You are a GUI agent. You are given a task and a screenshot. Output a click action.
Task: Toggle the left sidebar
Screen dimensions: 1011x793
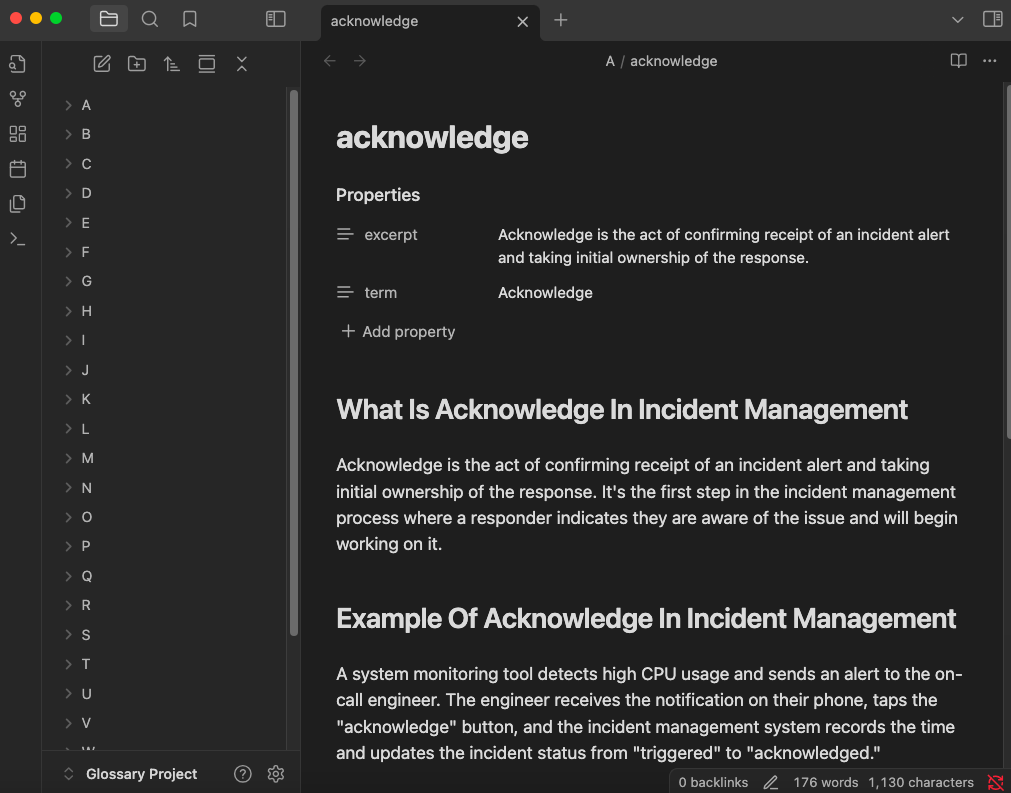276,19
